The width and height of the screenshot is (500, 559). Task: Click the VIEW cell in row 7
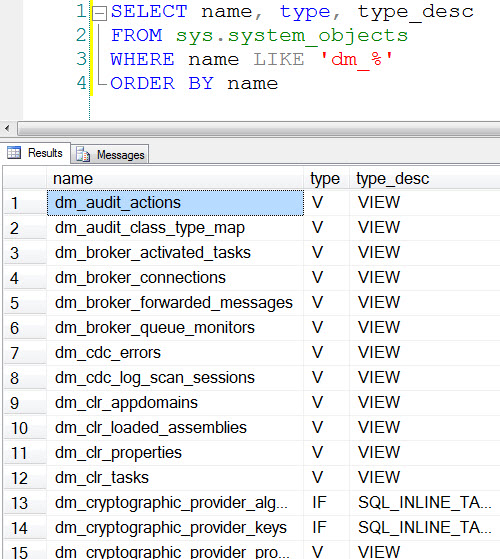coord(425,353)
